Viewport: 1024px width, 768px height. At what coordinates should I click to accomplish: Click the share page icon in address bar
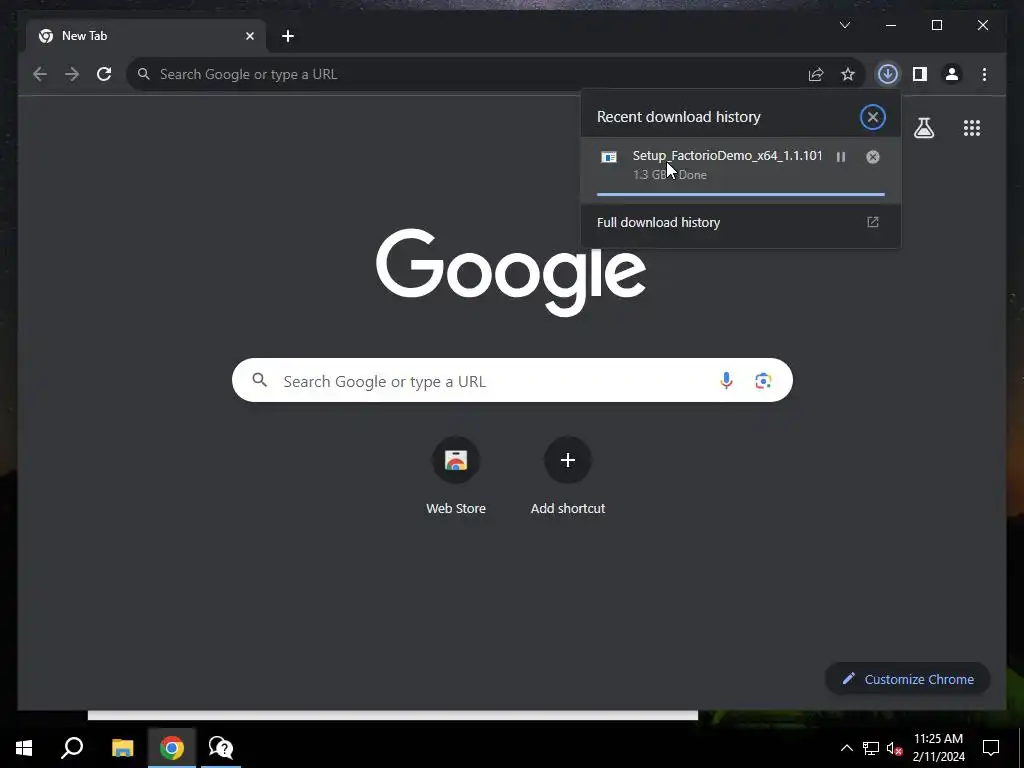tap(816, 74)
